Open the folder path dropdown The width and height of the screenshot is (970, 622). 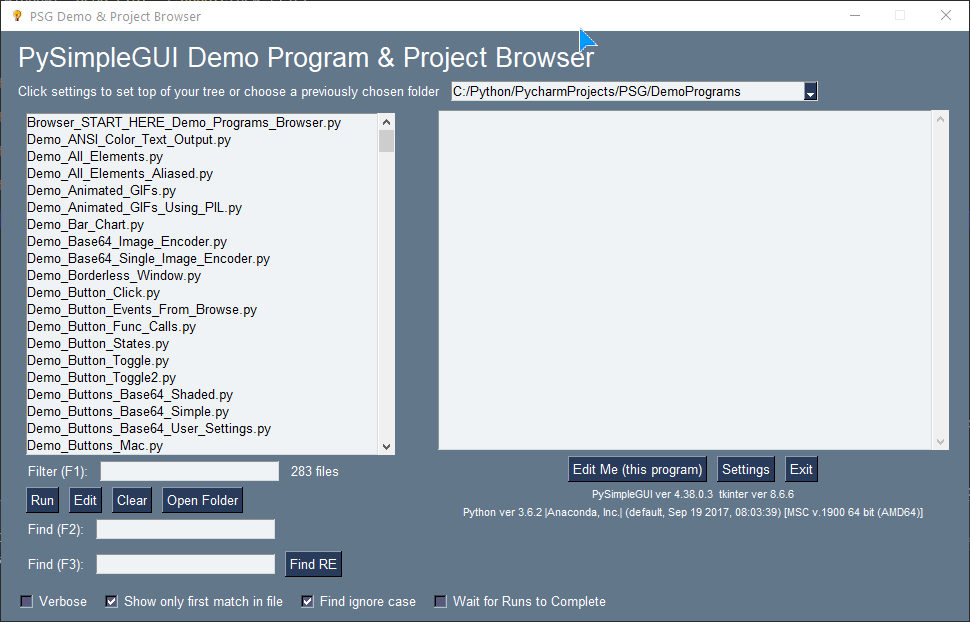[812, 90]
